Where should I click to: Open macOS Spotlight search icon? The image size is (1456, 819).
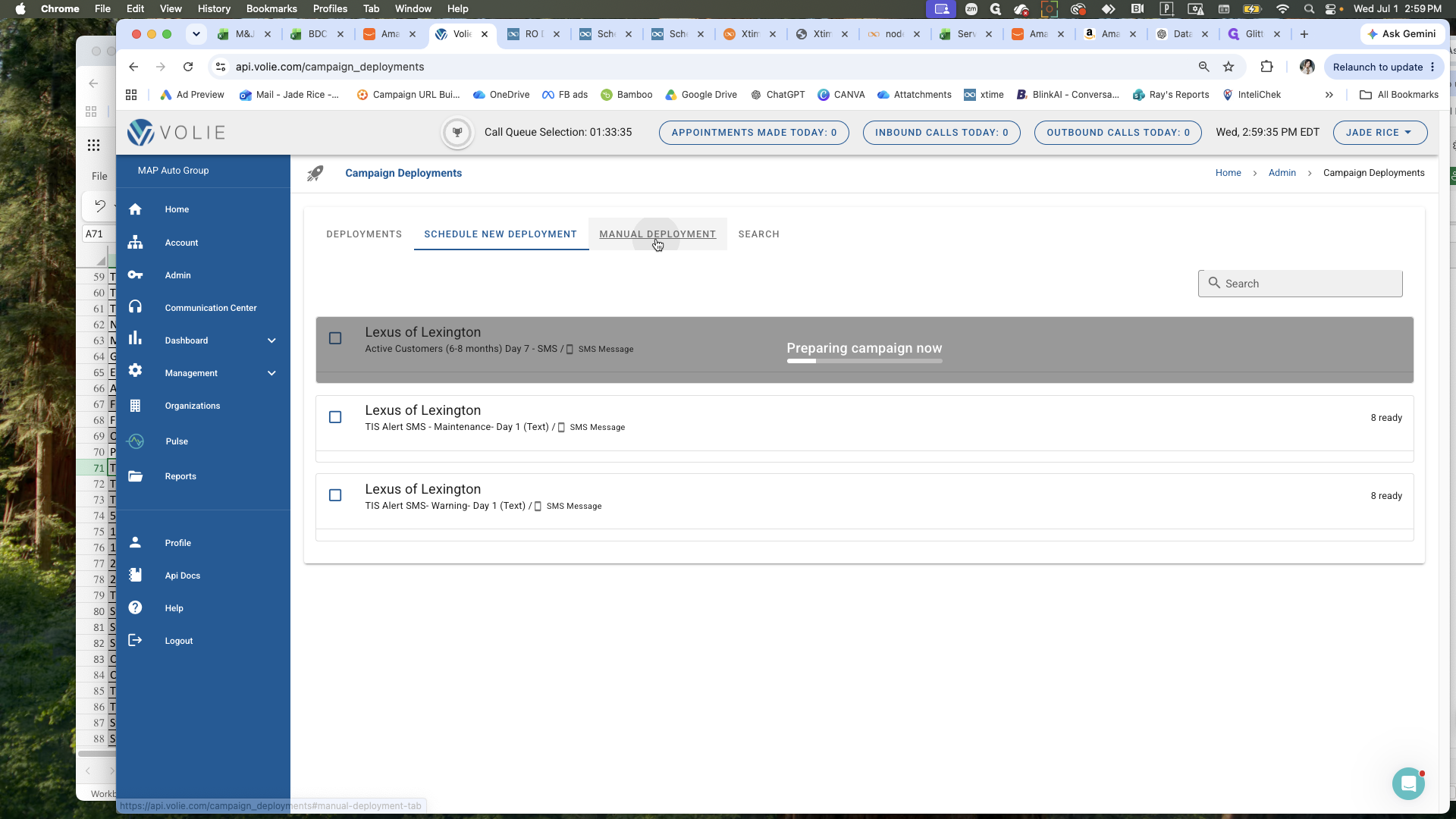1309,9
